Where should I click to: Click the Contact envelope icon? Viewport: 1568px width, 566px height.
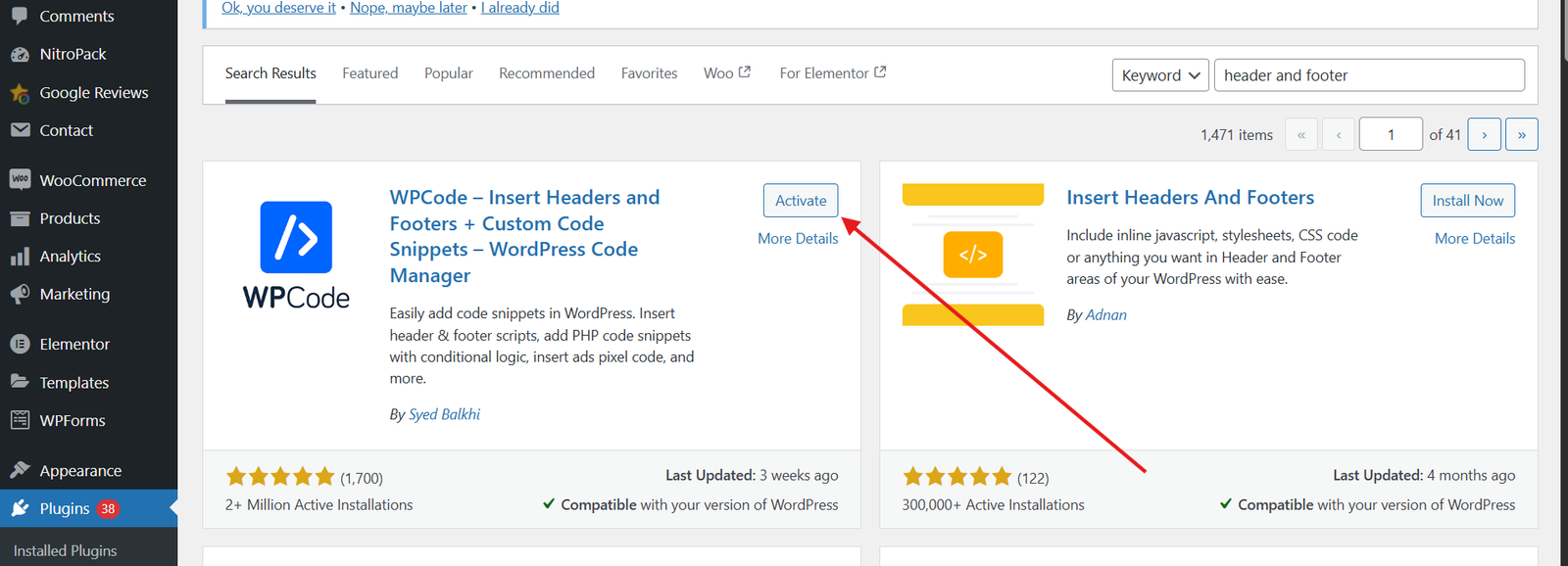20,130
